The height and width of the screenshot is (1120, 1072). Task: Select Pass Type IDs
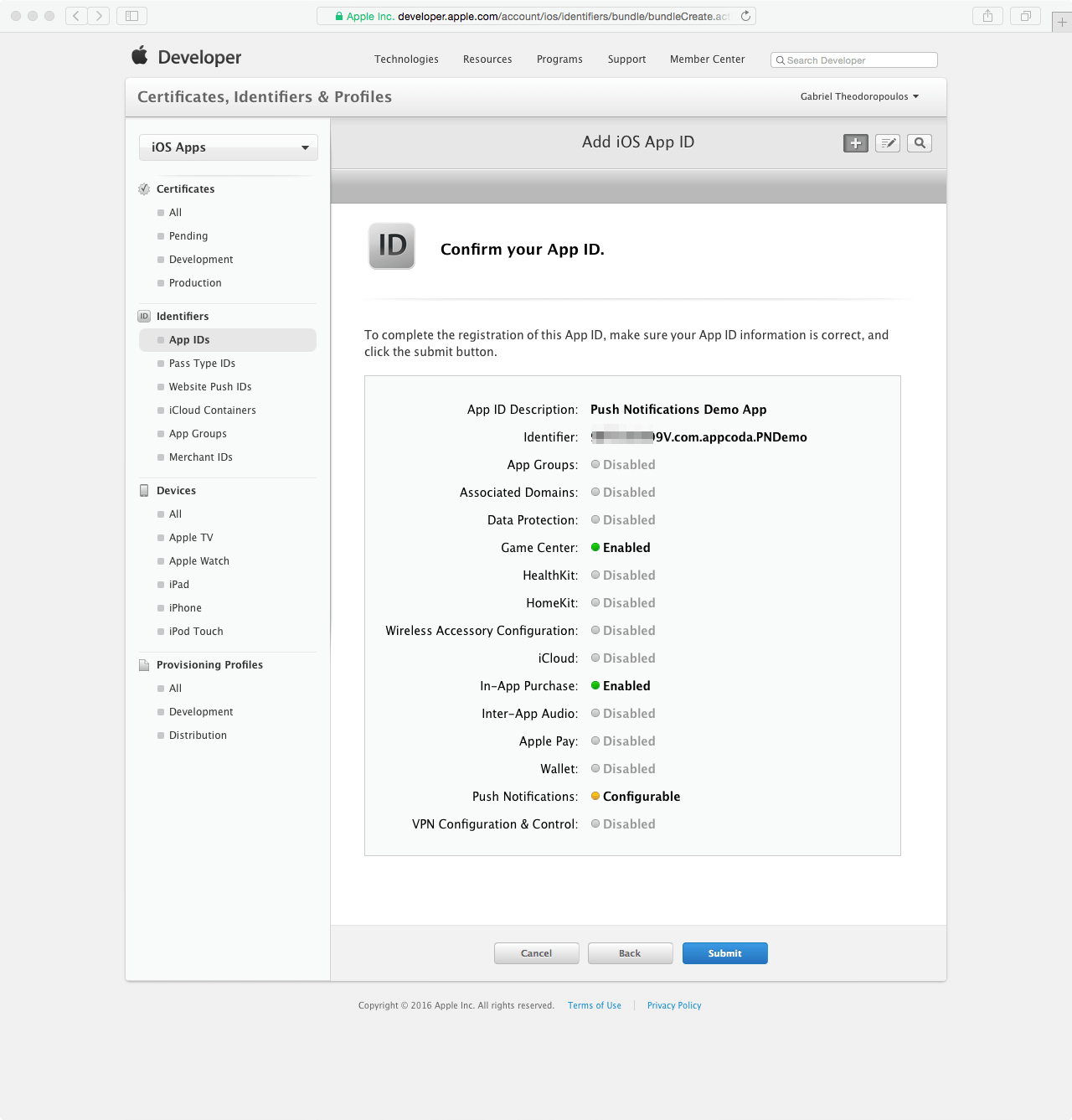(x=202, y=364)
